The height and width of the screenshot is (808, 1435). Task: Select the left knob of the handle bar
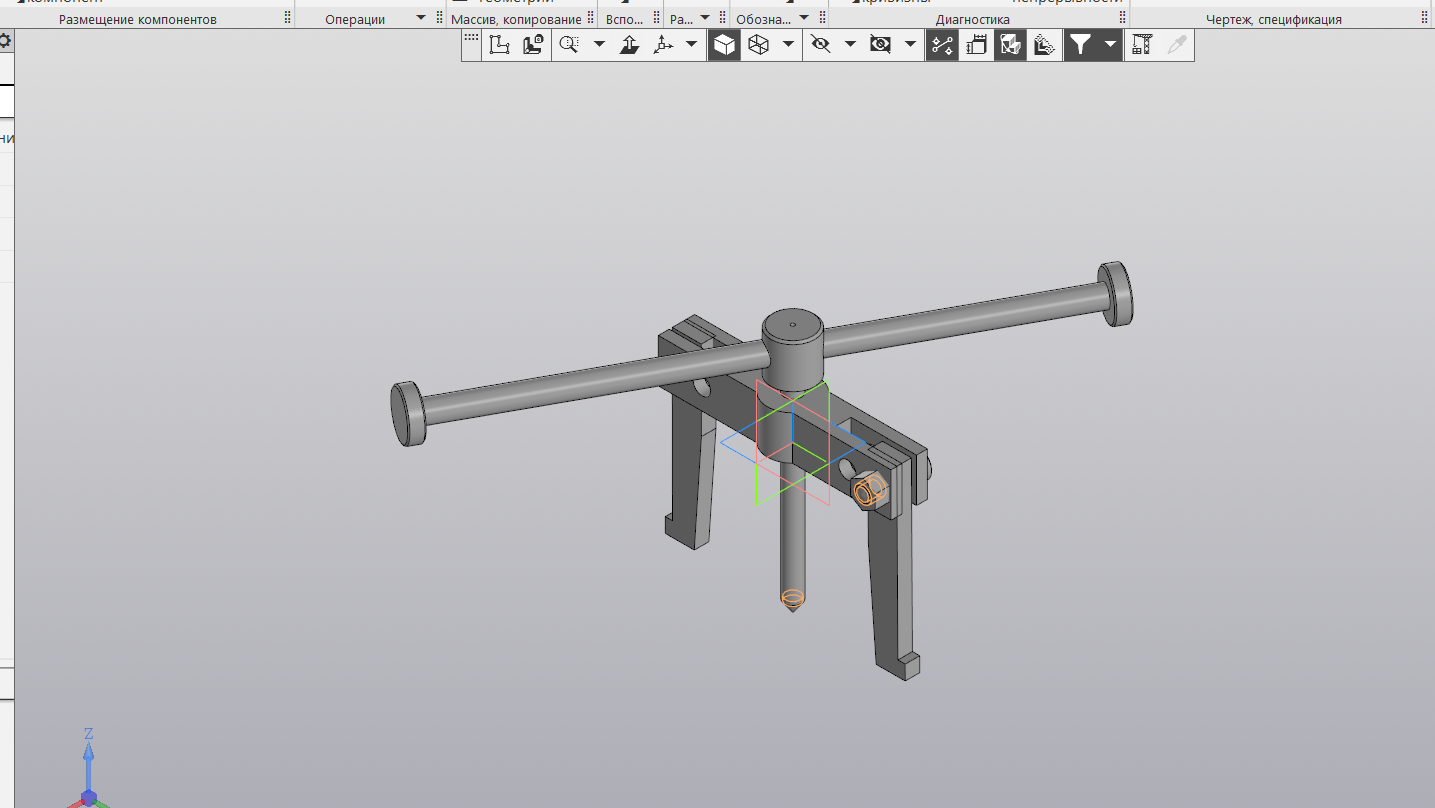(406, 413)
